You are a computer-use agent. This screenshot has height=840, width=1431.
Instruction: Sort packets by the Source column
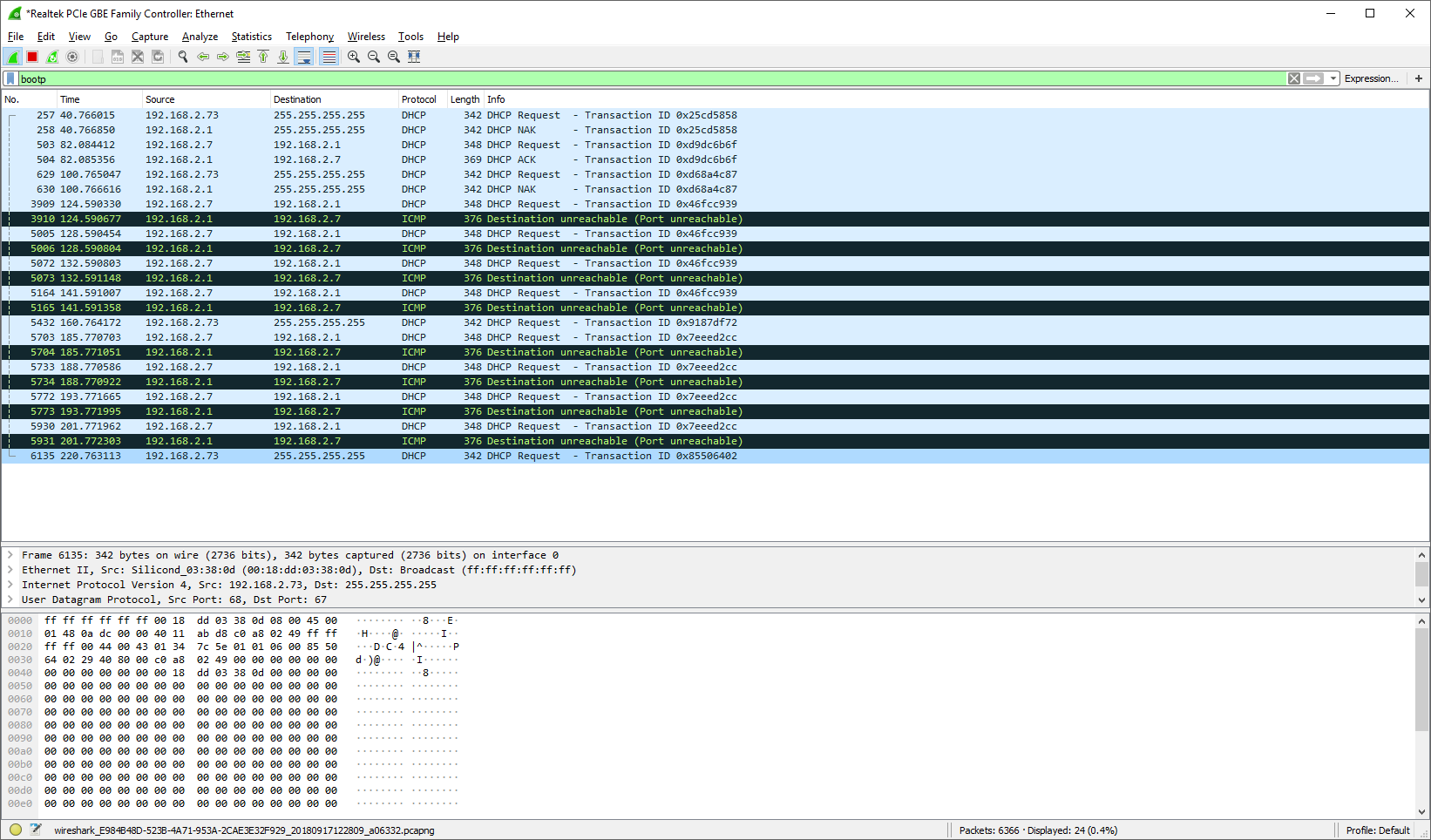(207, 99)
